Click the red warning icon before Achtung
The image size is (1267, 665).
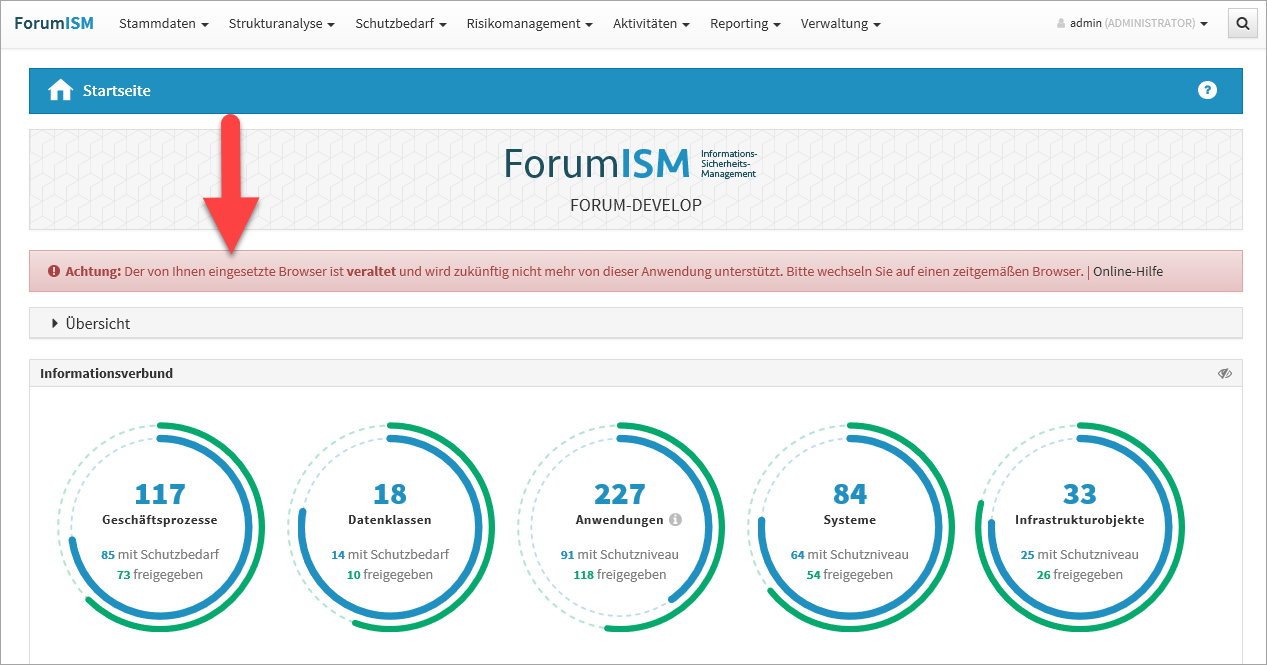pyautogui.click(x=54, y=271)
